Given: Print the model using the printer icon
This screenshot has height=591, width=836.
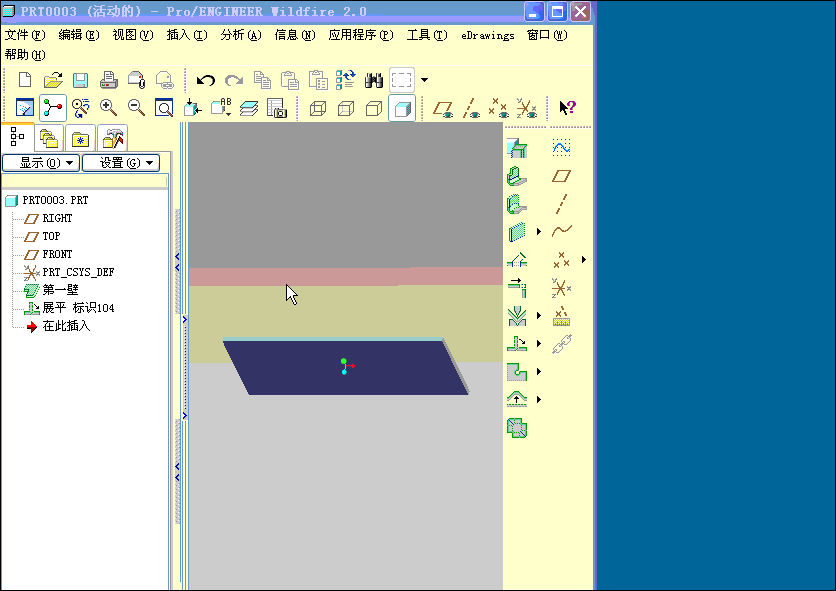Looking at the screenshot, I should [x=108, y=80].
